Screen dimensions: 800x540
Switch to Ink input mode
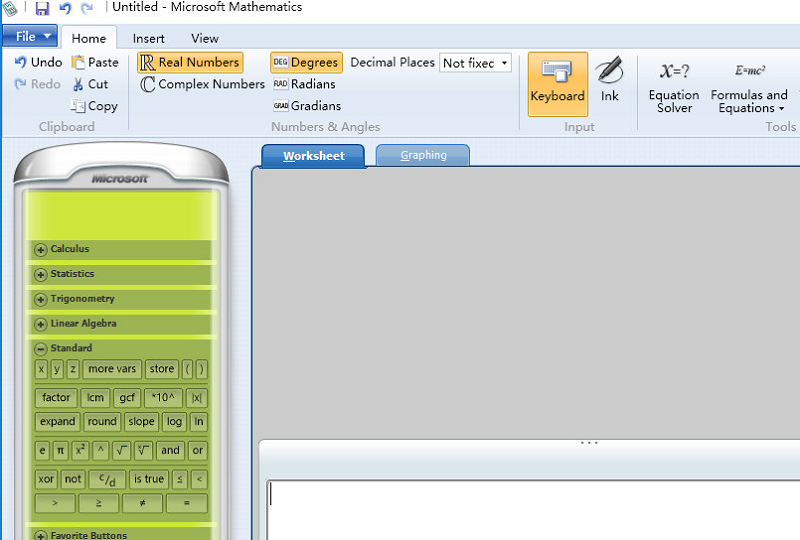609,80
